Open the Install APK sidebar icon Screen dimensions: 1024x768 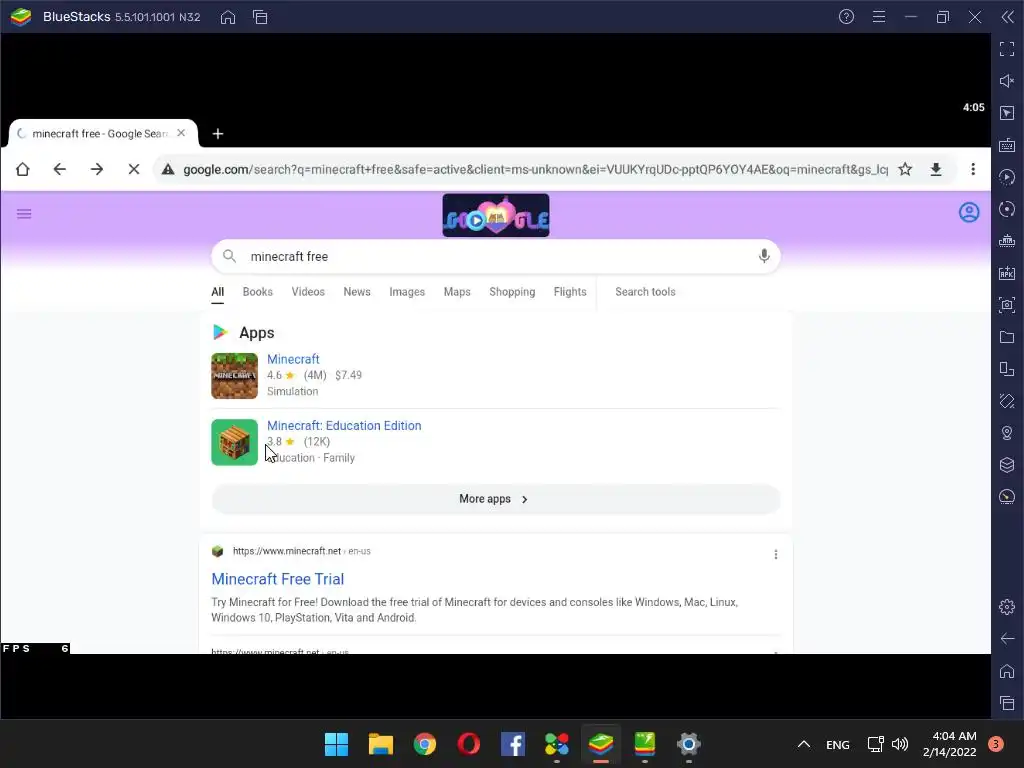[x=1007, y=273]
